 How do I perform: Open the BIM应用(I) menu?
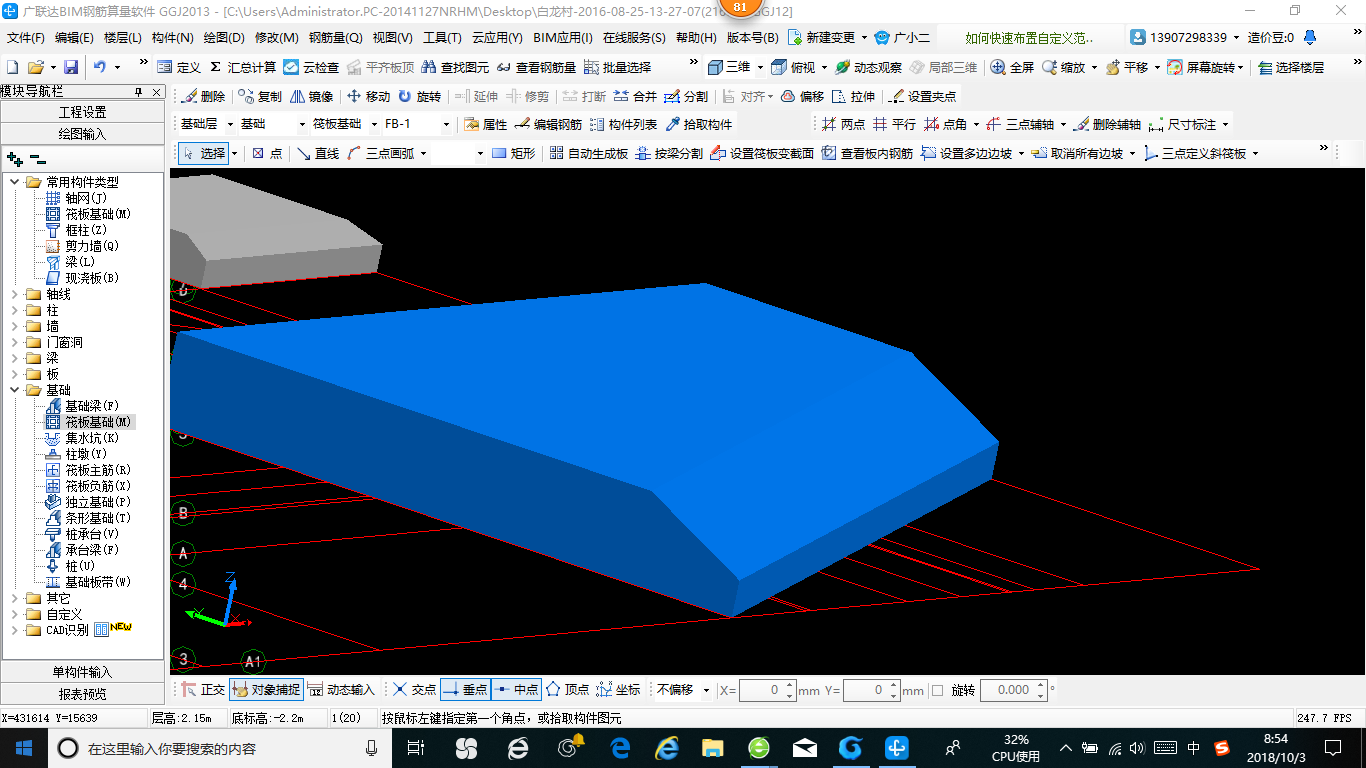tap(563, 38)
